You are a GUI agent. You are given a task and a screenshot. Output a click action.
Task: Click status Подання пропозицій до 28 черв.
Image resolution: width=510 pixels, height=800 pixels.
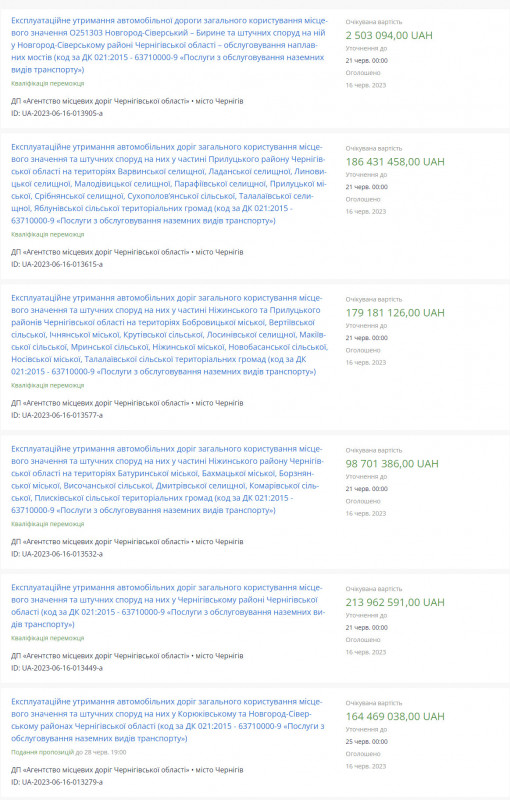pos(69,752)
